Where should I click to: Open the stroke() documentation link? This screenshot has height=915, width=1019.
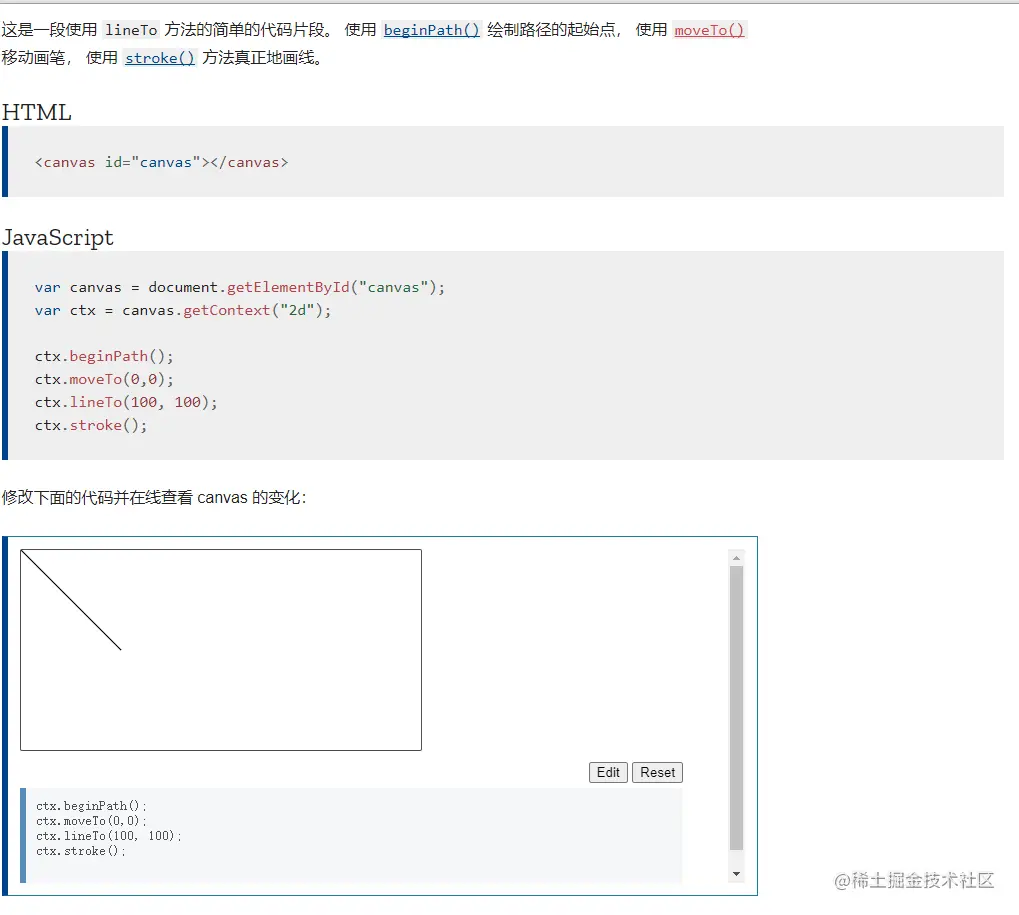[x=159, y=58]
